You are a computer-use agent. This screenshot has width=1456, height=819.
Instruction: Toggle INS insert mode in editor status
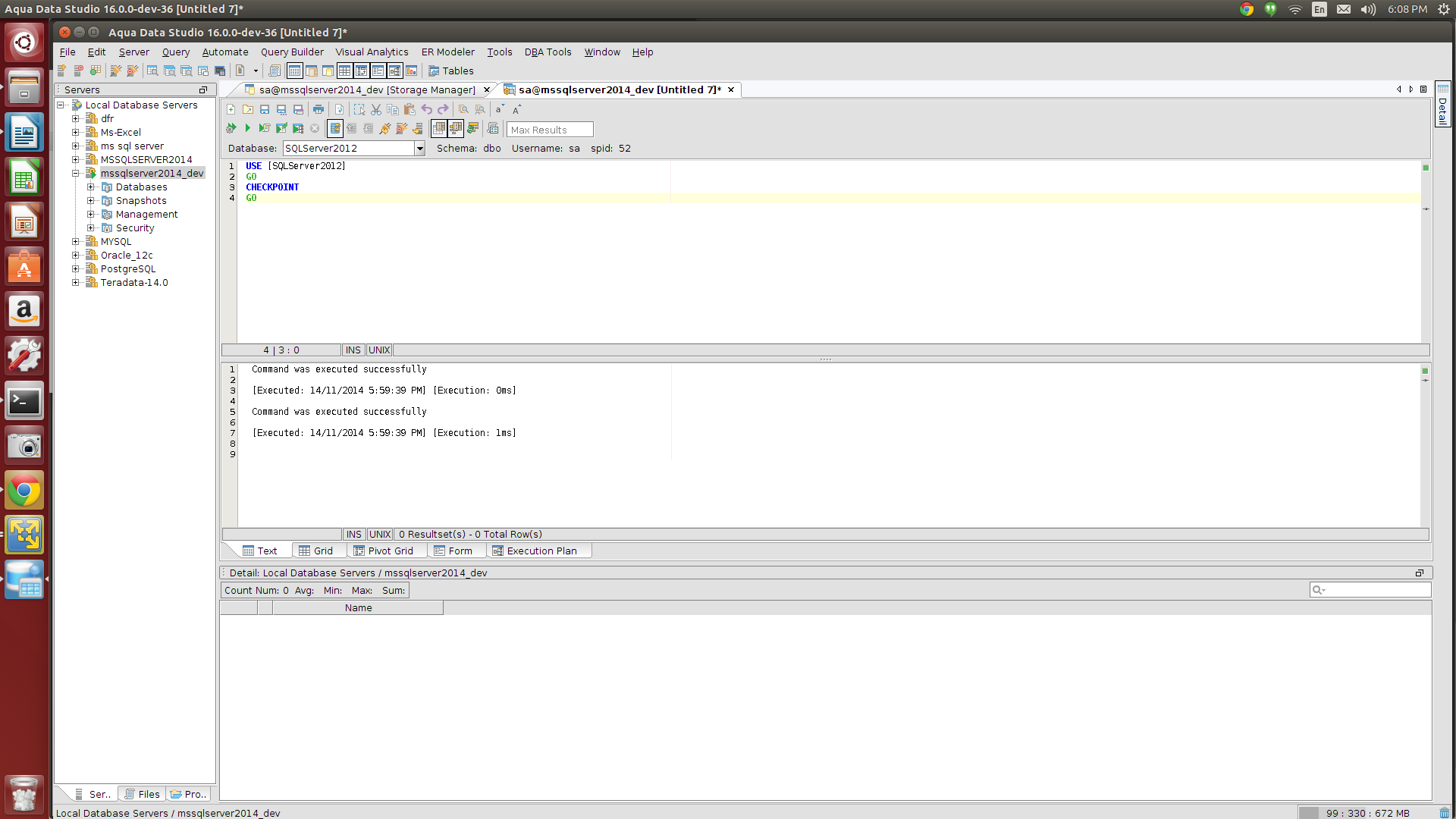(x=353, y=350)
